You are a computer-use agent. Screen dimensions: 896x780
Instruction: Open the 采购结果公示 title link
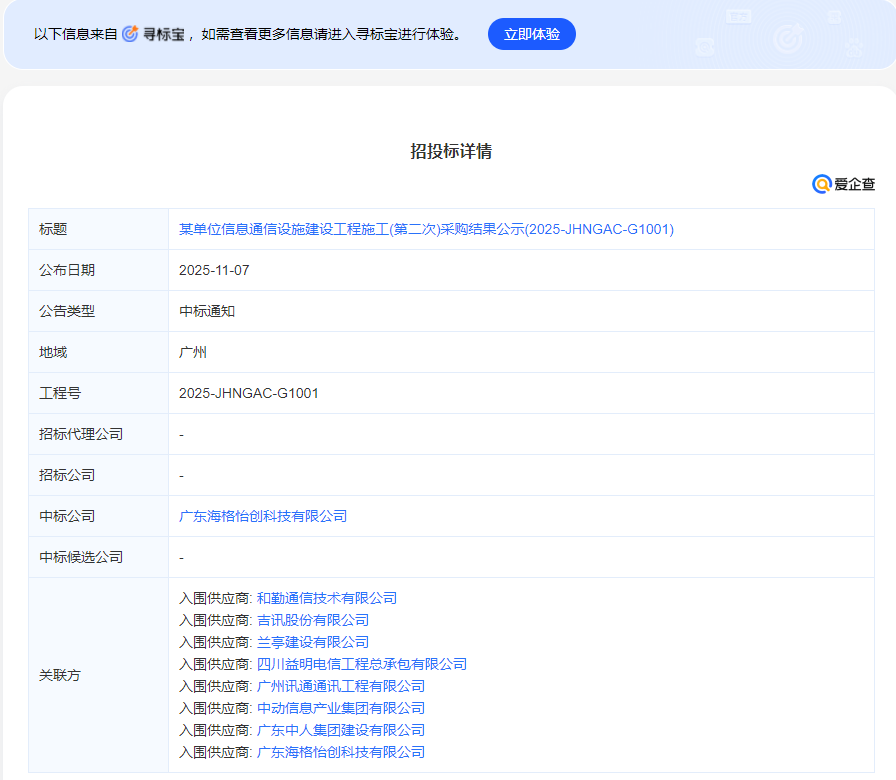tap(426, 229)
